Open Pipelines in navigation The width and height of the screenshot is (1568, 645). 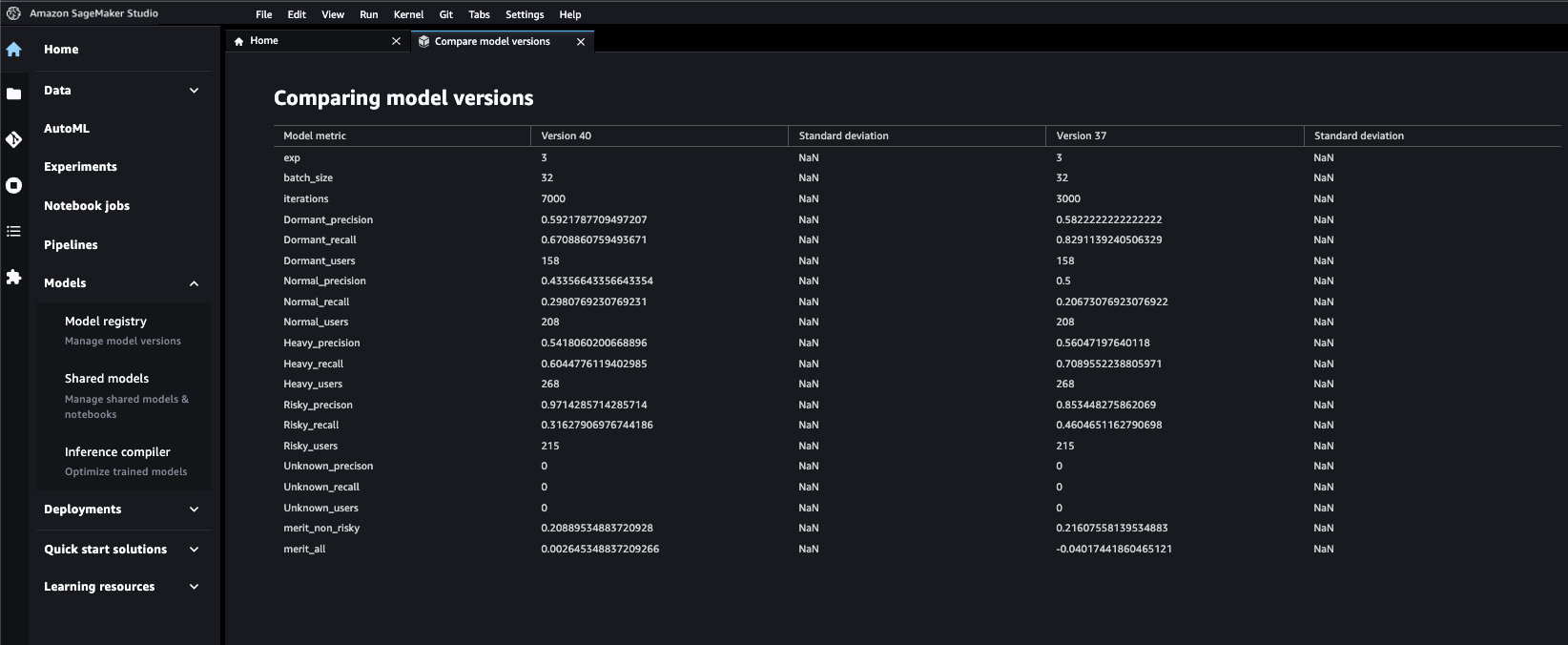point(71,245)
